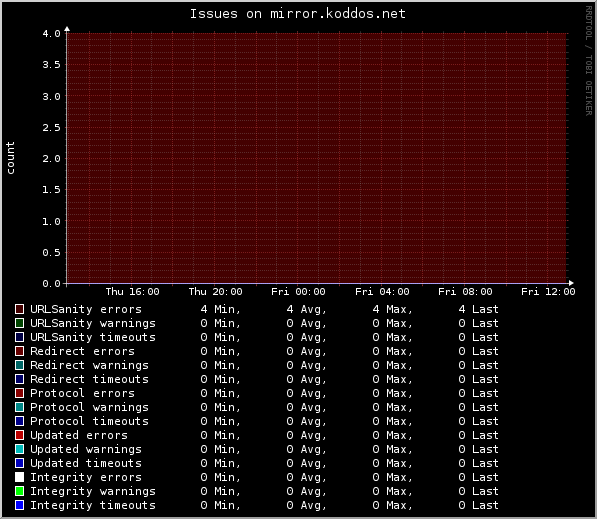This screenshot has height=519, width=597.
Task: Click the Updated warnings cyan swatch
Action: point(19,449)
